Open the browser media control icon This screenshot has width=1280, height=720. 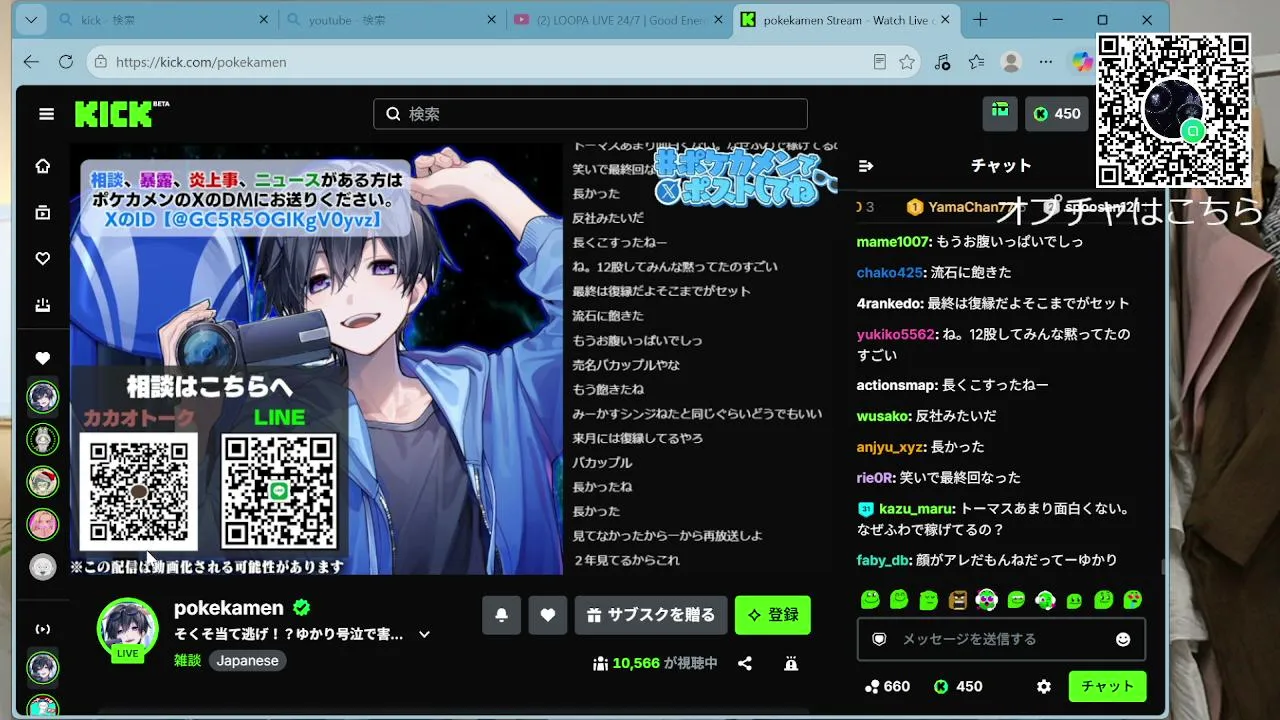942,62
